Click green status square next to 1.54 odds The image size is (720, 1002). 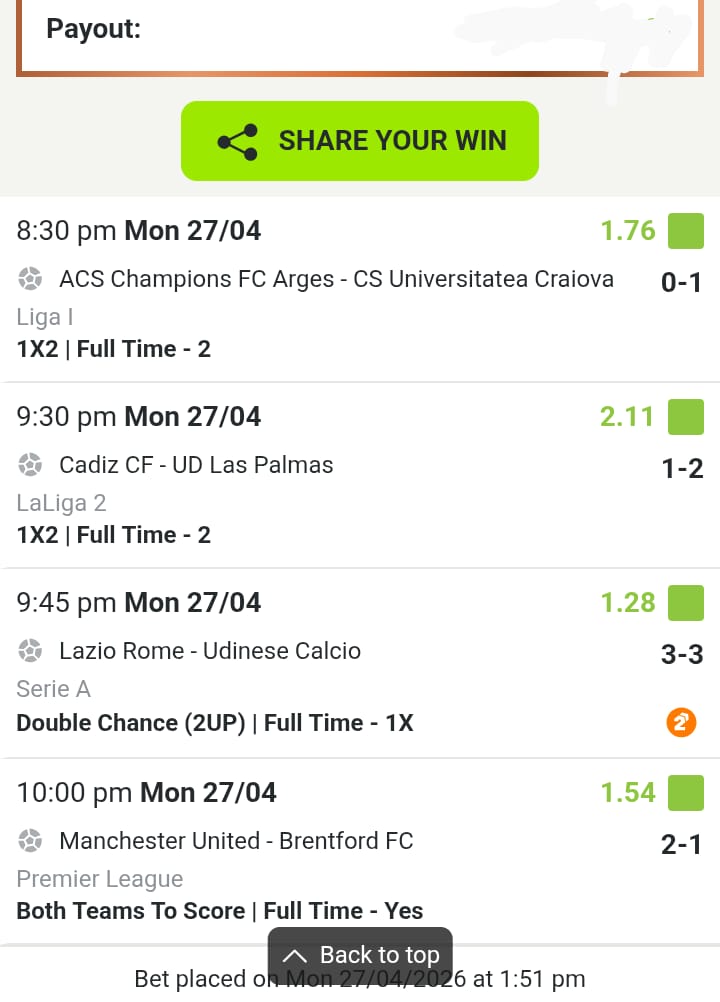(x=686, y=792)
